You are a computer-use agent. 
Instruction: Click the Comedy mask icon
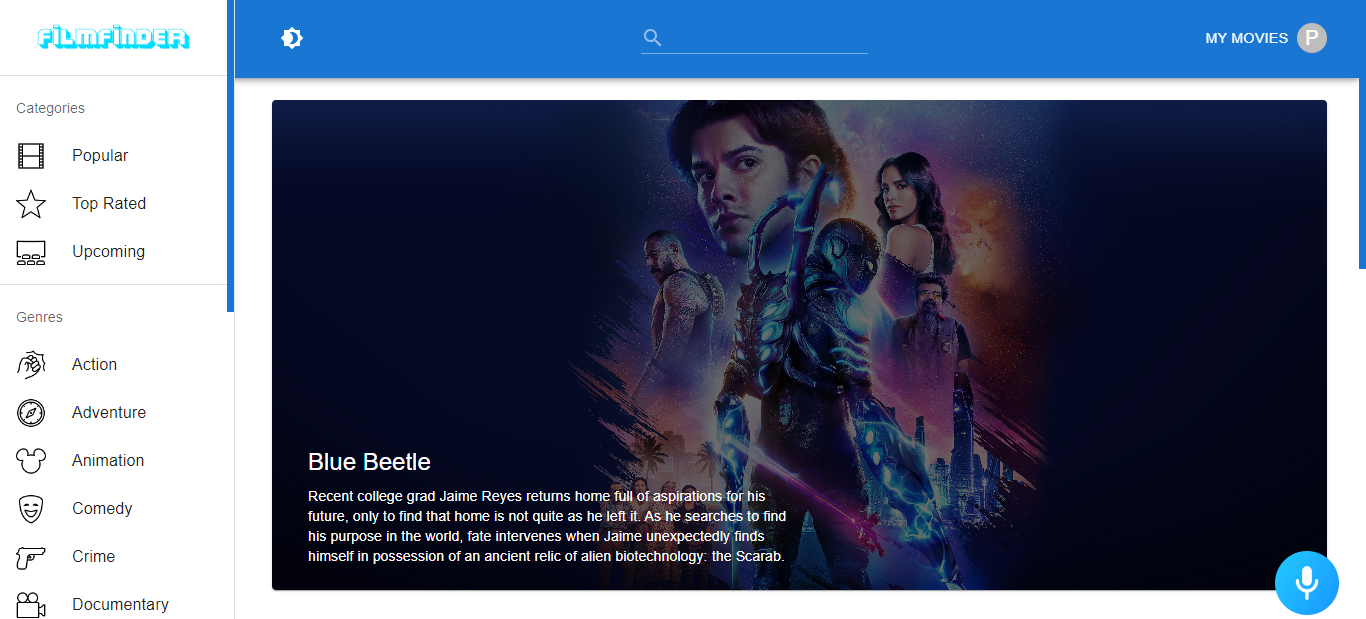(x=31, y=509)
